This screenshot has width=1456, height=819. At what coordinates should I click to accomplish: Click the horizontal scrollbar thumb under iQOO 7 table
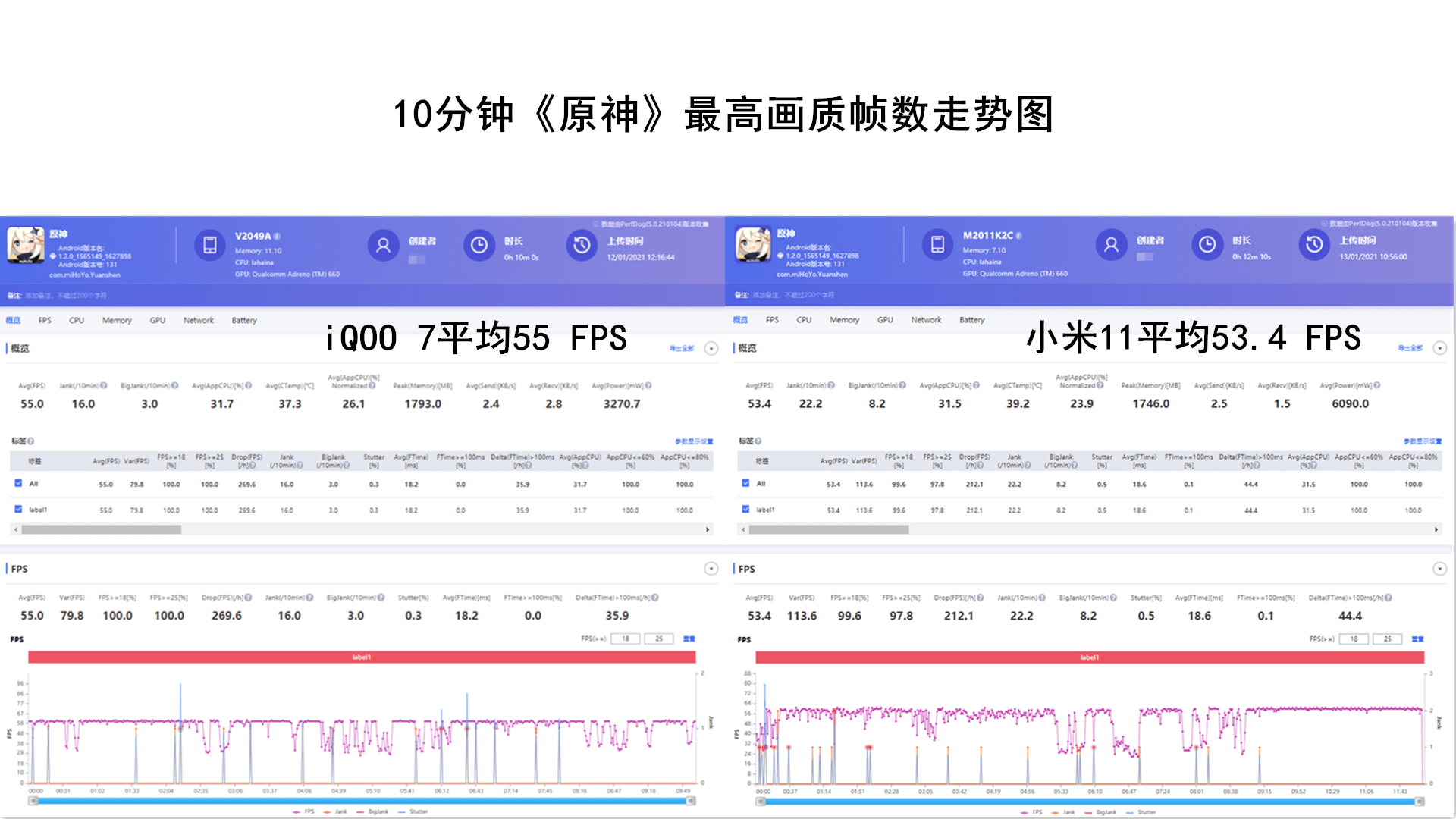(101, 529)
